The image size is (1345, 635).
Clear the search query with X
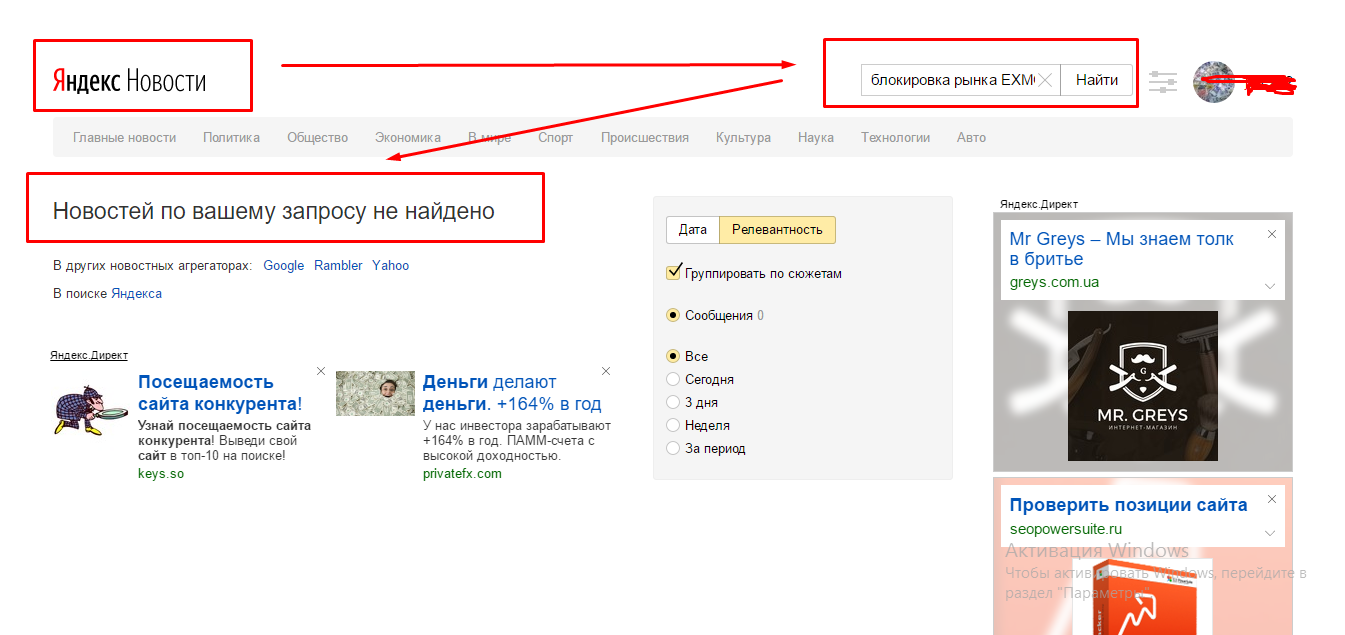point(1045,80)
